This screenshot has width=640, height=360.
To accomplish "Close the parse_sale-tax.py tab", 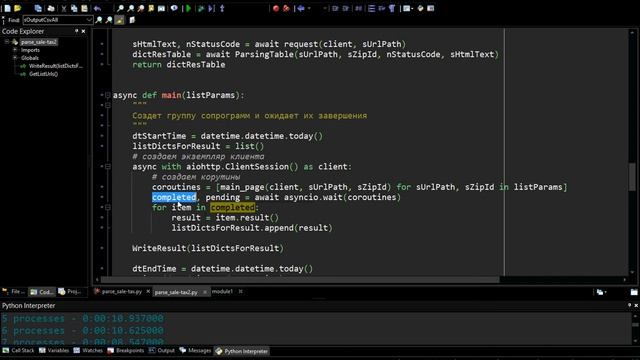I will pyautogui.click(x=148, y=291).
